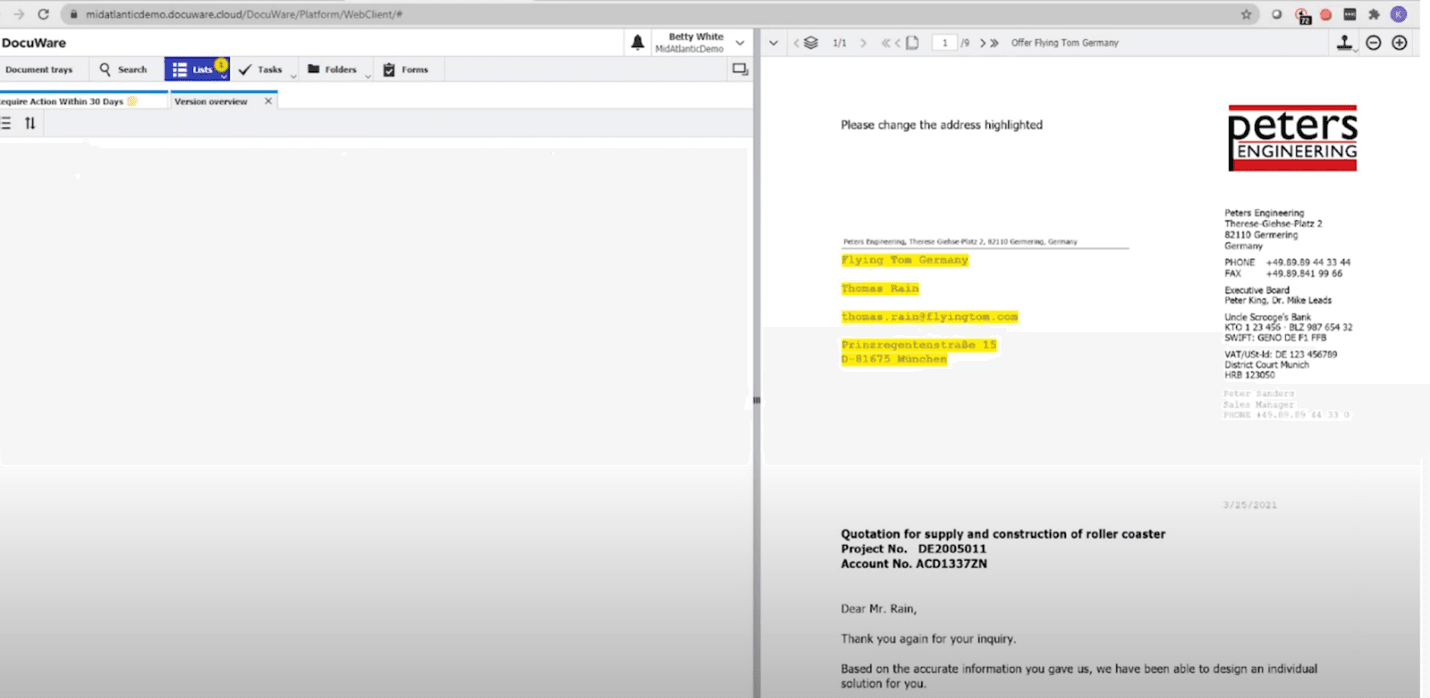The width and height of the screenshot is (1430, 698).
Task: Go to next document page
Action: click(983, 43)
